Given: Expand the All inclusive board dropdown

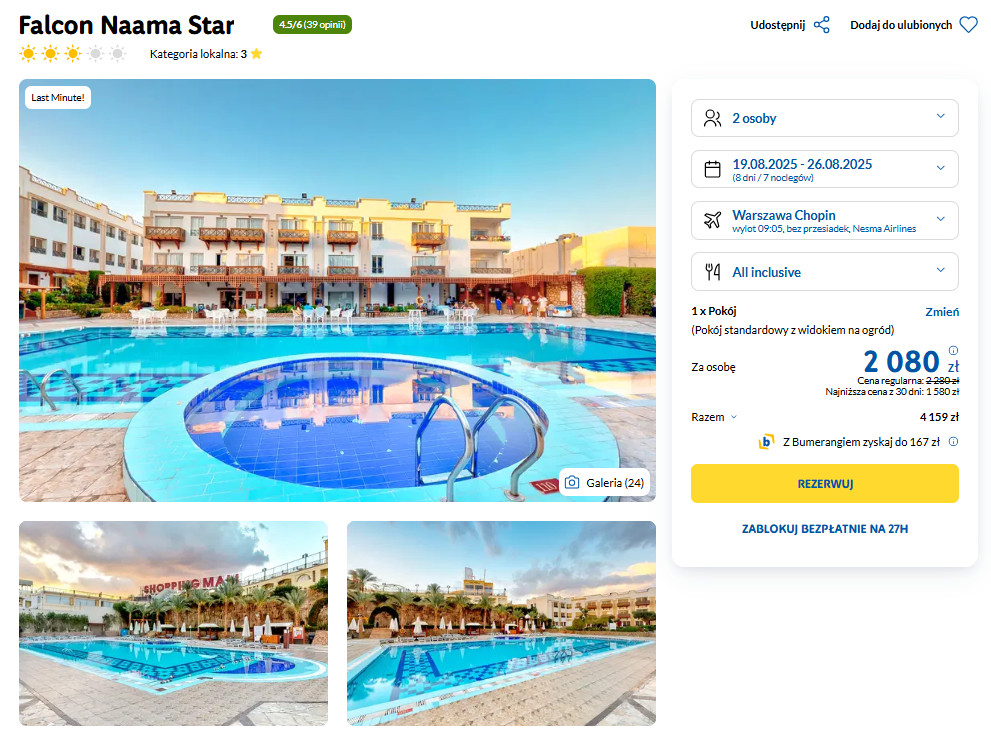Looking at the screenshot, I should pos(825,272).
